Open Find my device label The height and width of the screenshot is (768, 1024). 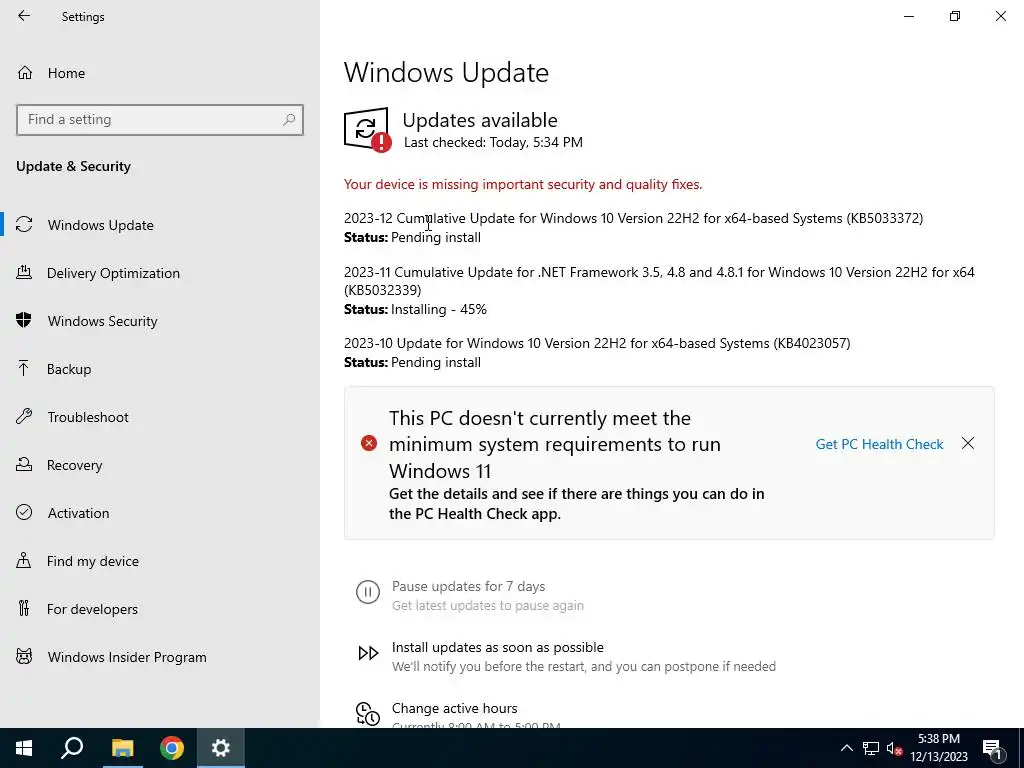(x=93, y=561)
